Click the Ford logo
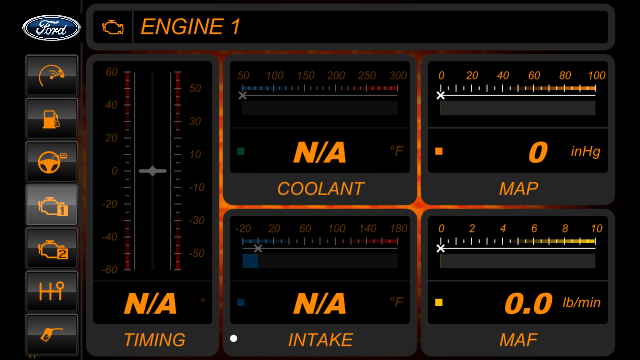Screen dimensions: 640x360 (51, 28)
